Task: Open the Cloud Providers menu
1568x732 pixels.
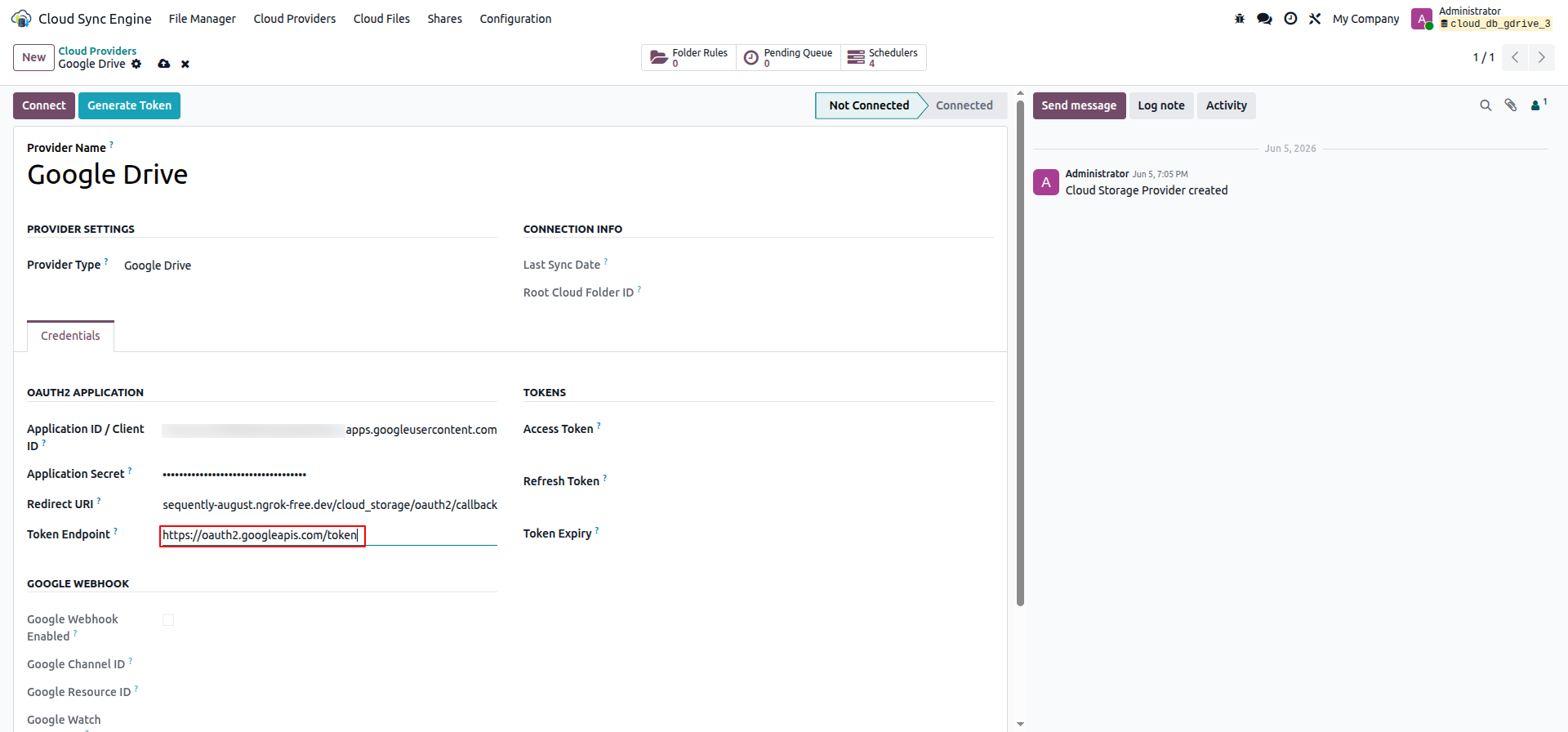Action: pyautogui.click(x=295, y=19)
